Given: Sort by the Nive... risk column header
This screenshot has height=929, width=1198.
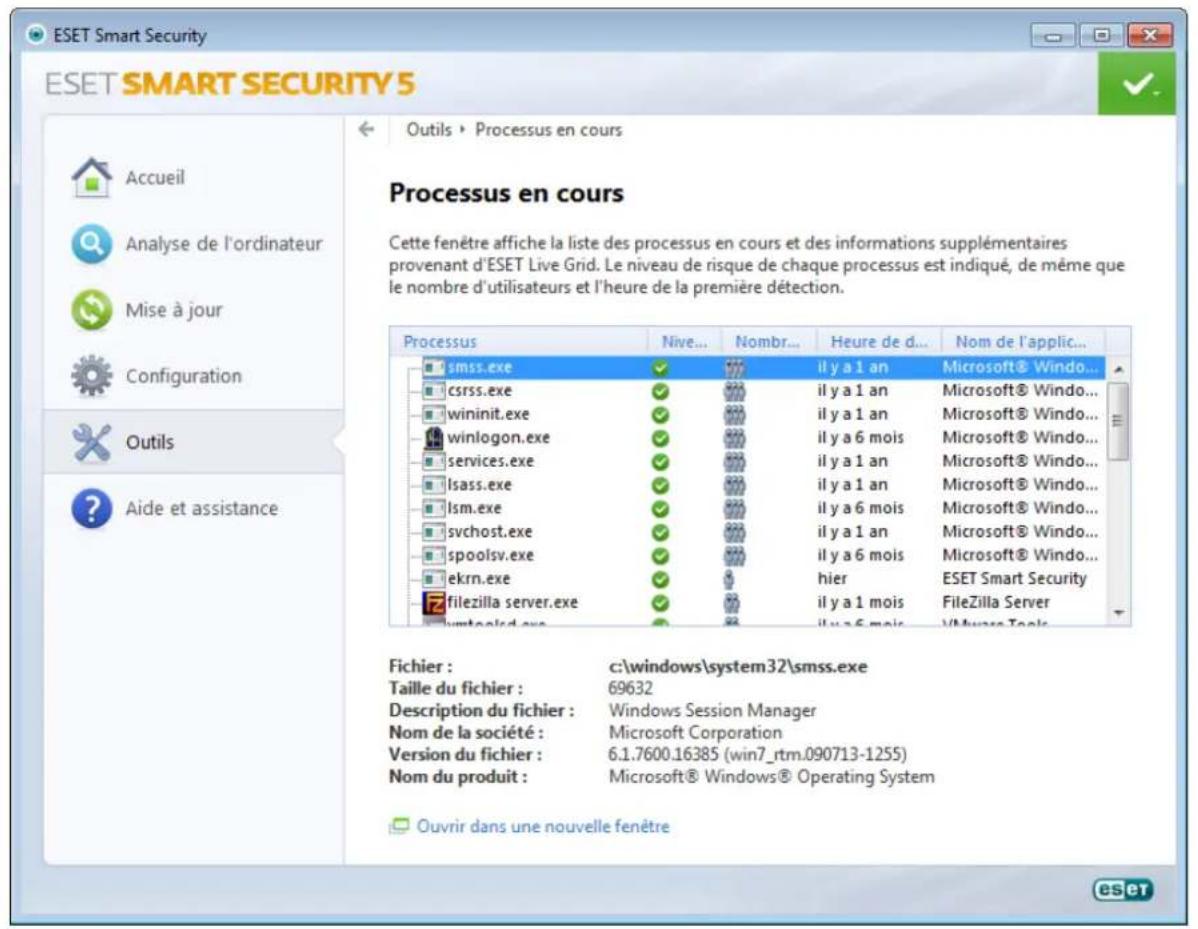Looking at the screenshot, I should coord(684,341).
